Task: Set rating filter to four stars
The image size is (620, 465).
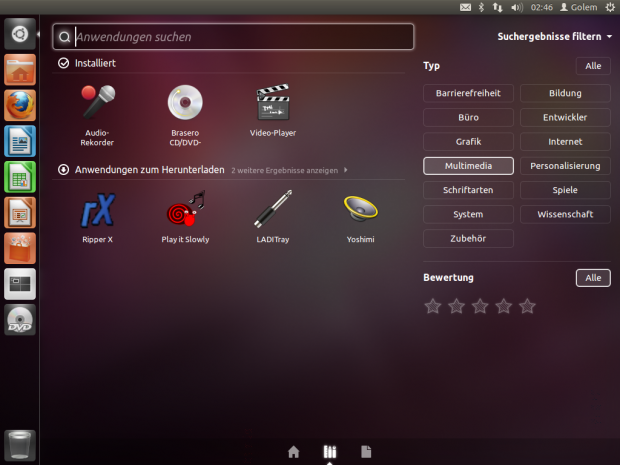Action: coord(504,306)
